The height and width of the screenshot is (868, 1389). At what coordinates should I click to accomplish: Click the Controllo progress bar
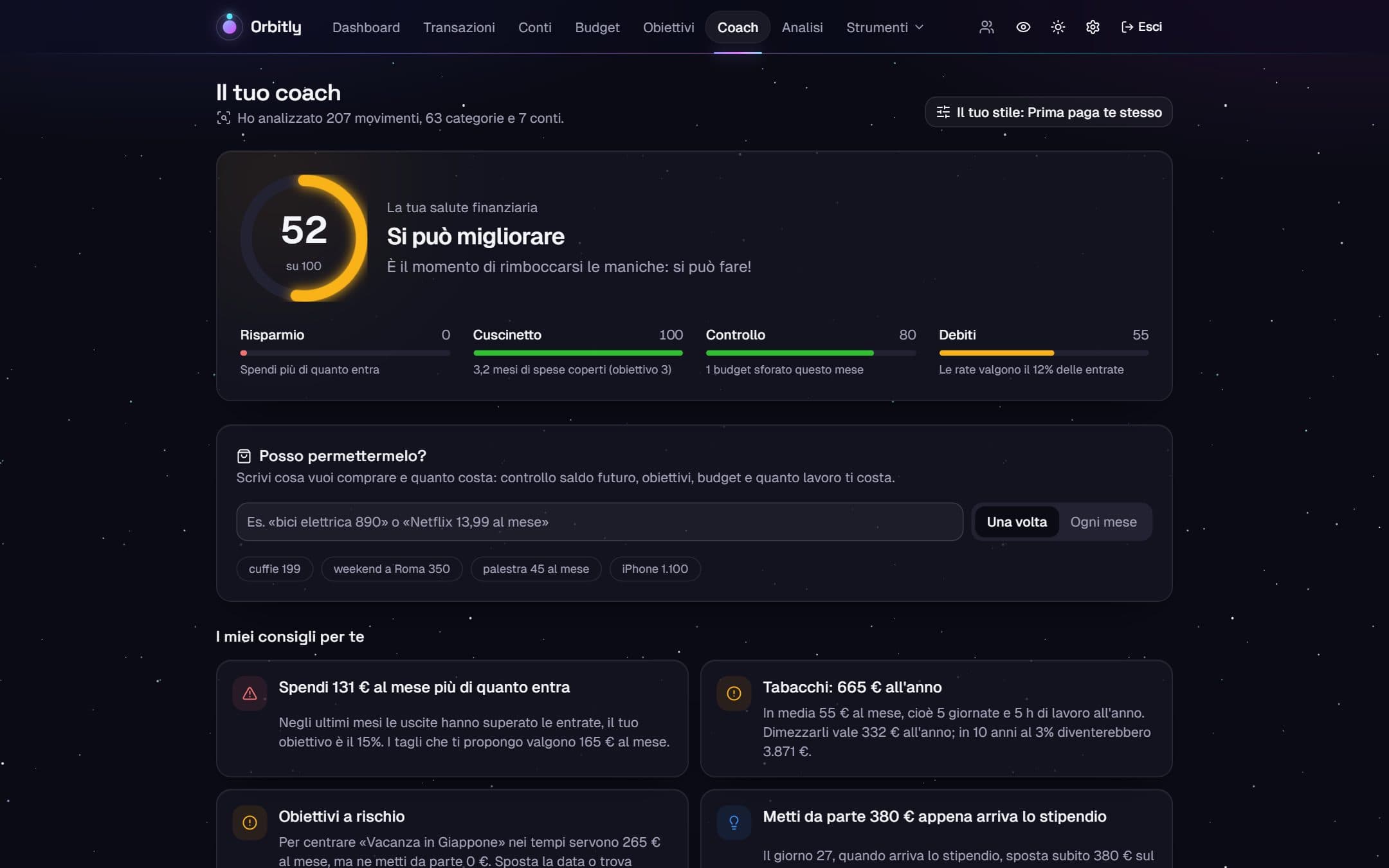coord(811,353)
